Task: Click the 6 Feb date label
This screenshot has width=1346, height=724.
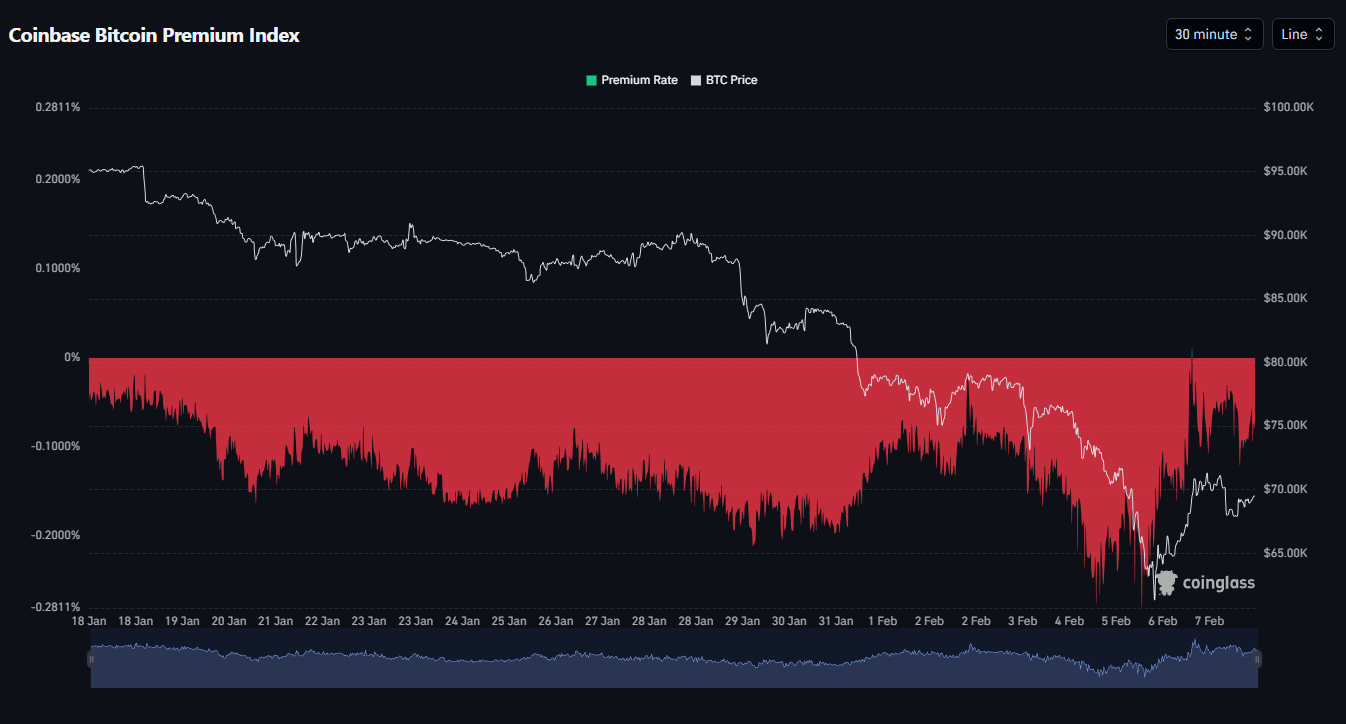Action: (1162, 621)
